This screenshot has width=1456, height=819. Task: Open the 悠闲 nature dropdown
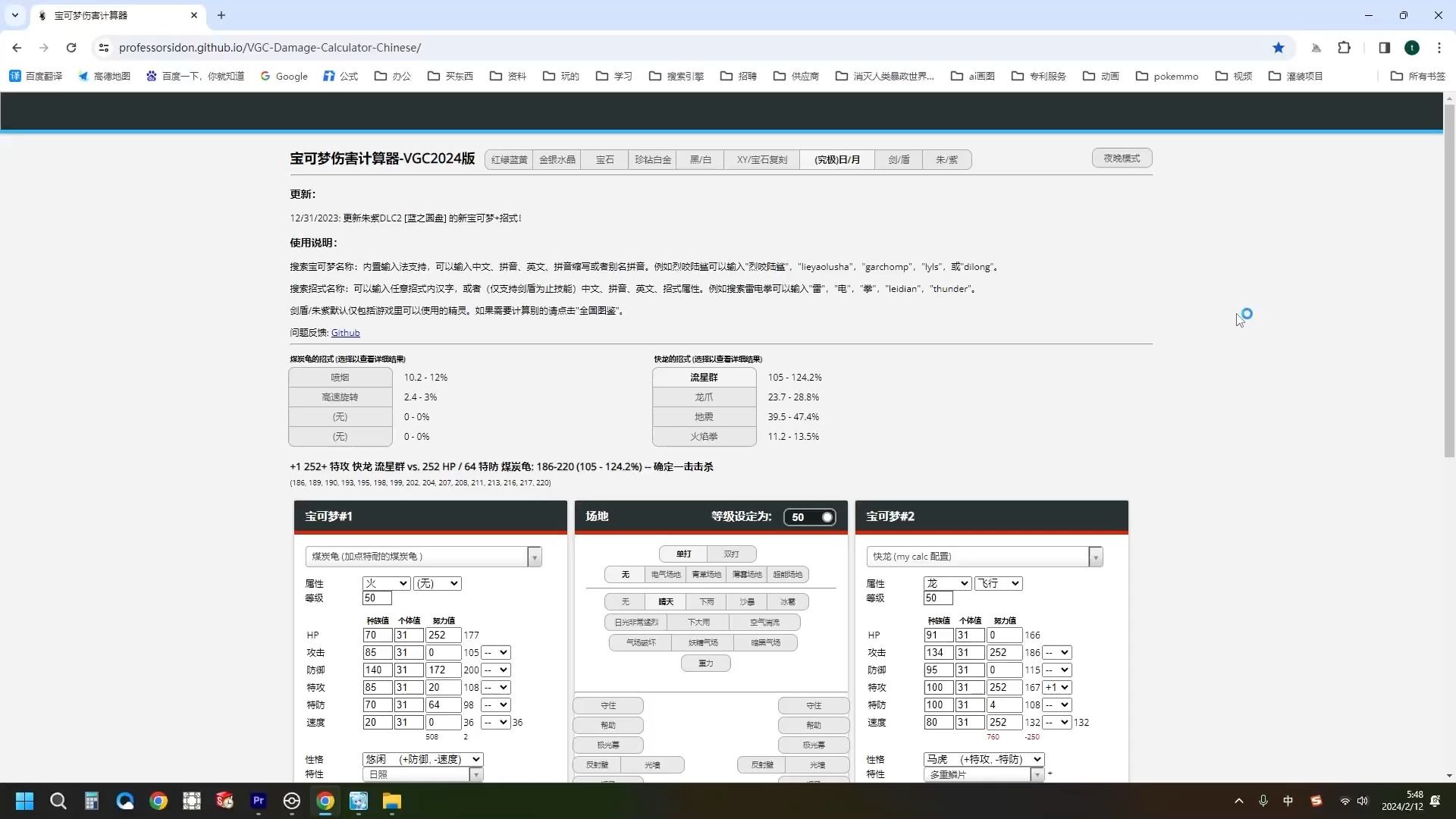422,759
